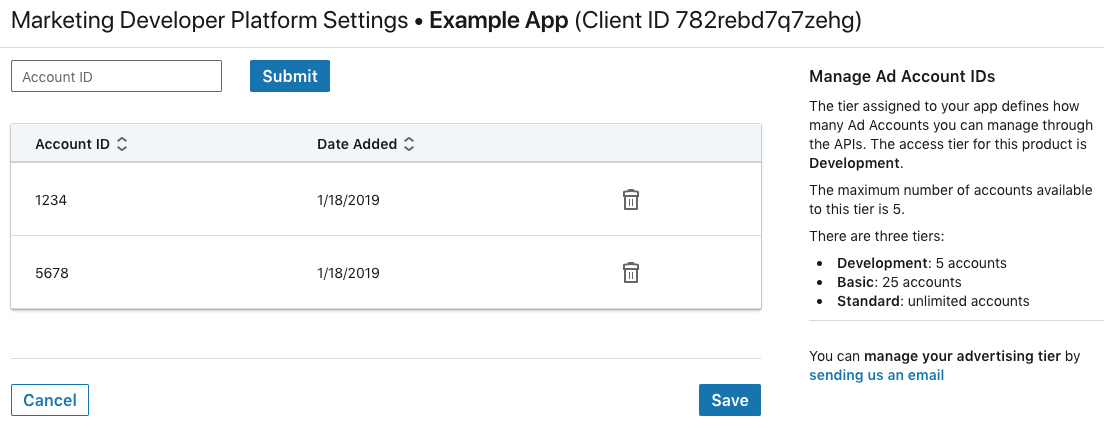Click the Account ID column header label
Viewport: 1104px width, 428px height.
[72, 144]
